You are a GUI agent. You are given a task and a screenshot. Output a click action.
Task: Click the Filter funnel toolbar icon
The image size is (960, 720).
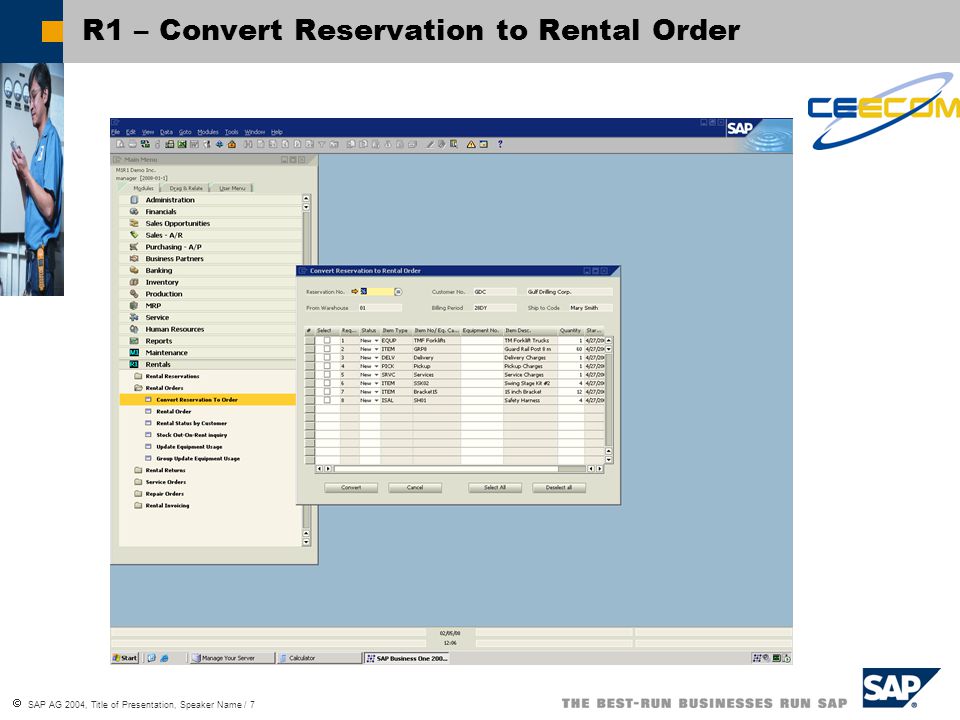pyautogui.click(x=321, y=144)
